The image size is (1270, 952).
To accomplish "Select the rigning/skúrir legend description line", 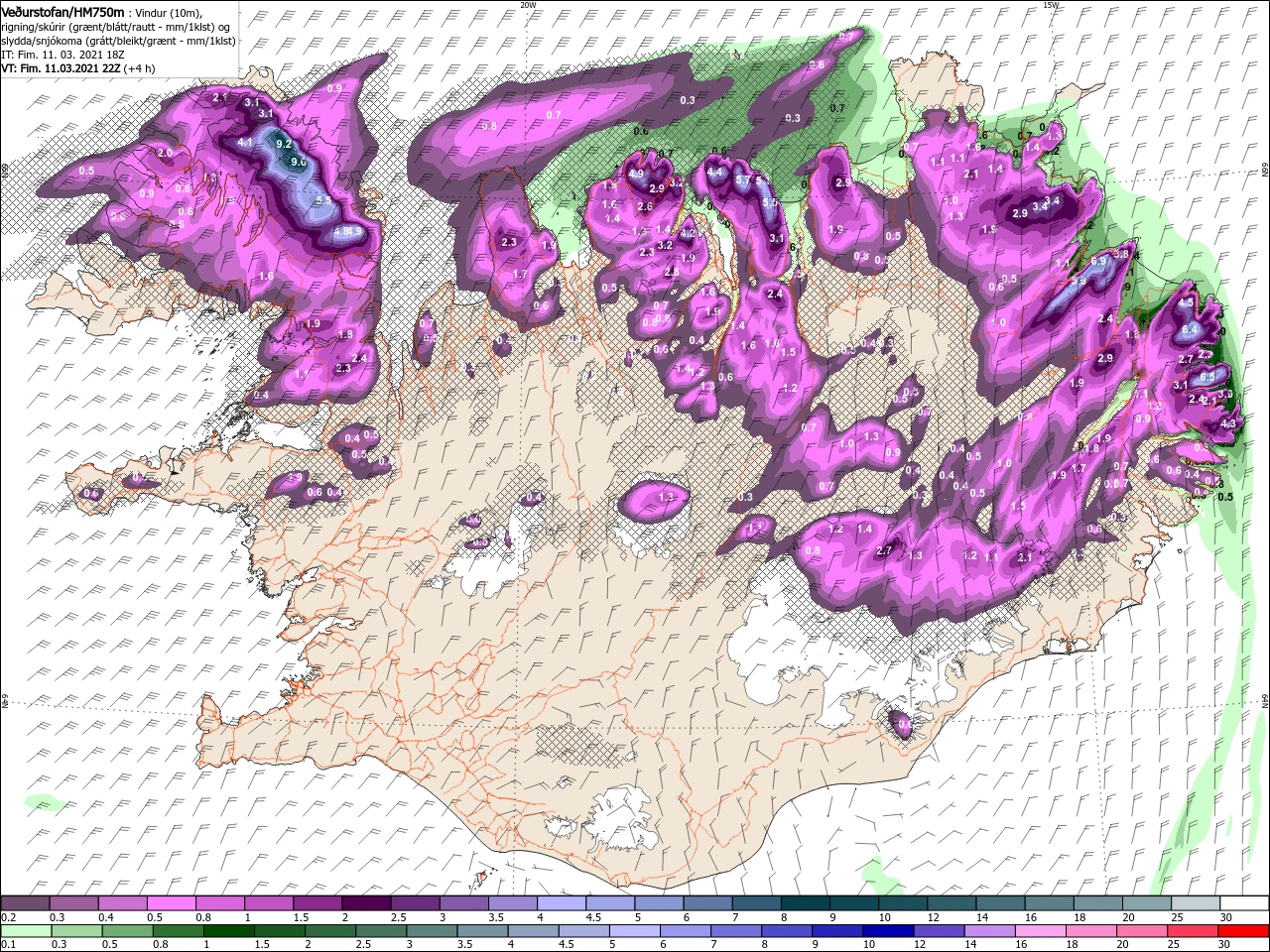I will pyautogui.click(x=116, y=26).
